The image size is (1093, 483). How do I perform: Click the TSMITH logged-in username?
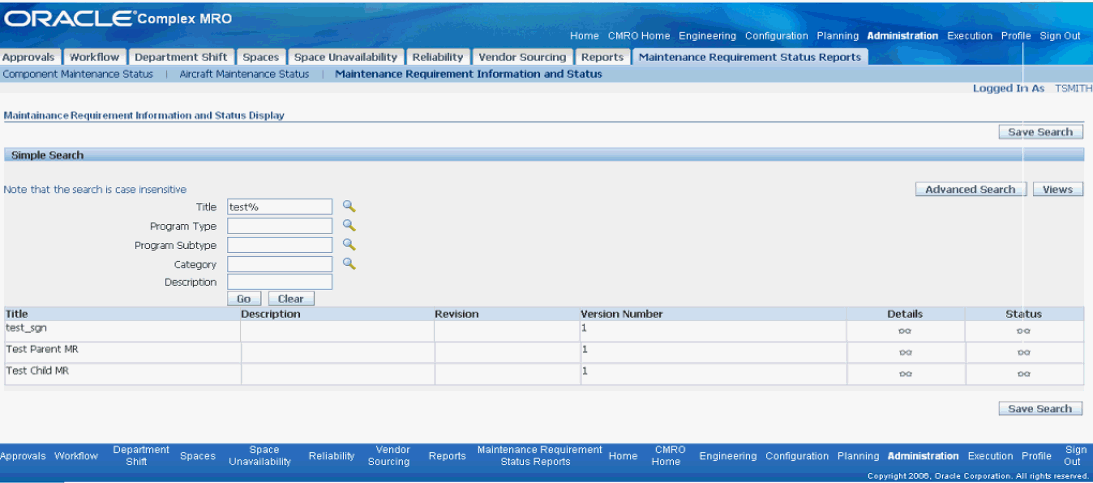[x=1073, y=89]
